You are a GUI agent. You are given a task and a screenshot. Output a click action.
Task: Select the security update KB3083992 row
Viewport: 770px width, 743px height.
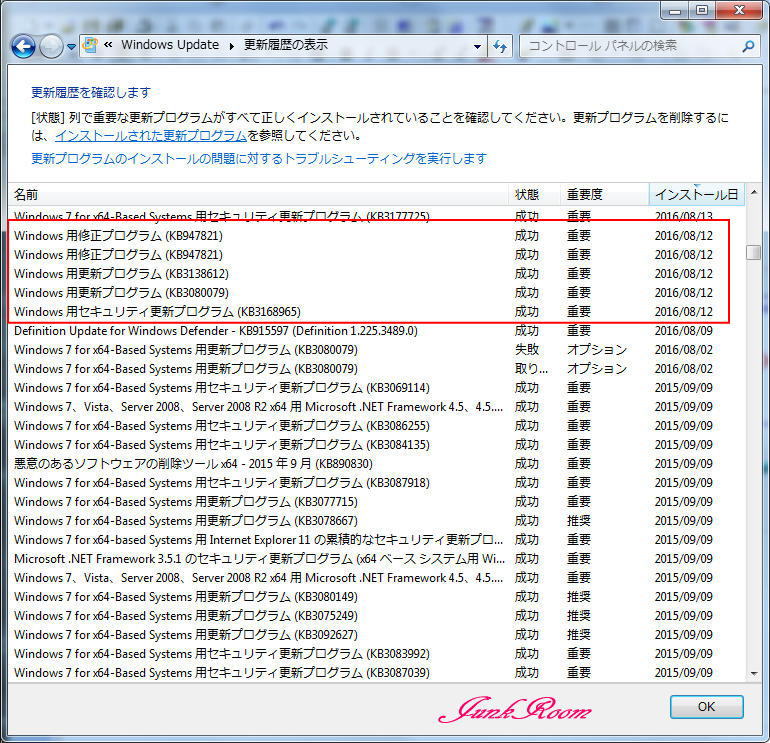(376, 654)
